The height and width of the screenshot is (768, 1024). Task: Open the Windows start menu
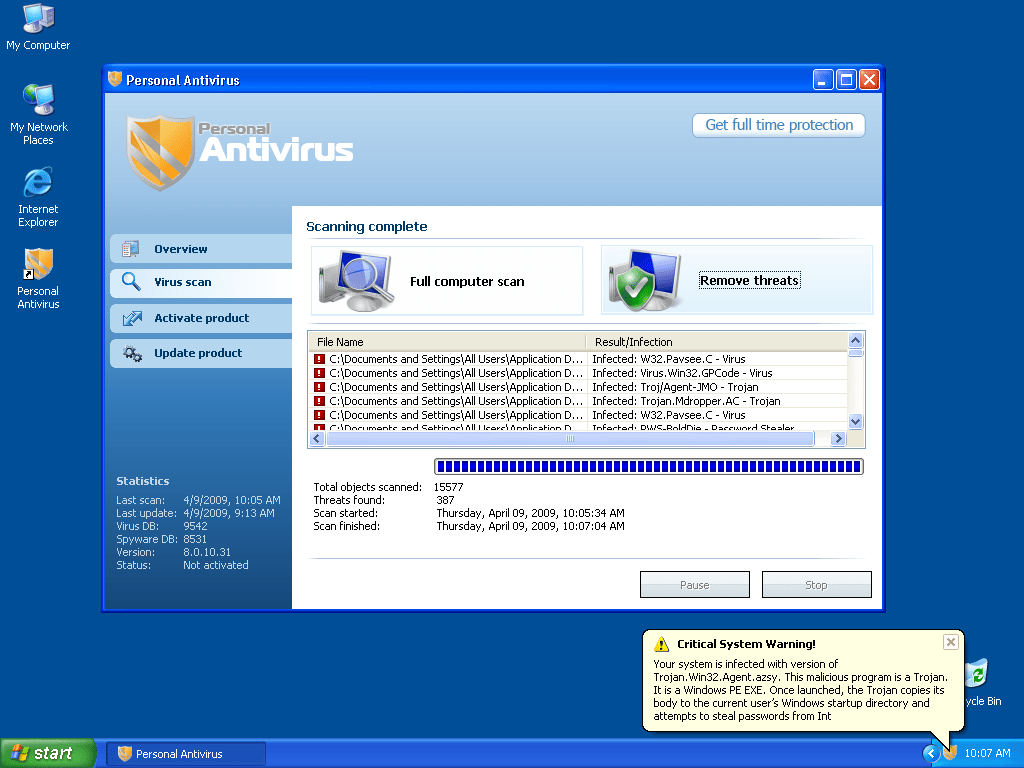pos(48,753)
